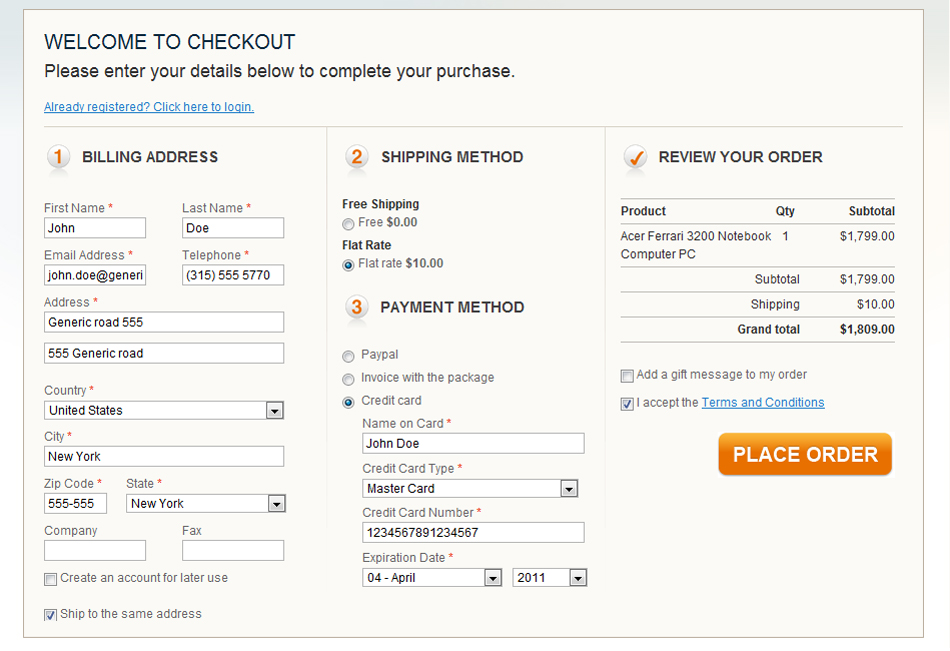This screenshot has width=950, height=651.
Task: Uncheck Ship to the same address
Action: tap(50, 615)
